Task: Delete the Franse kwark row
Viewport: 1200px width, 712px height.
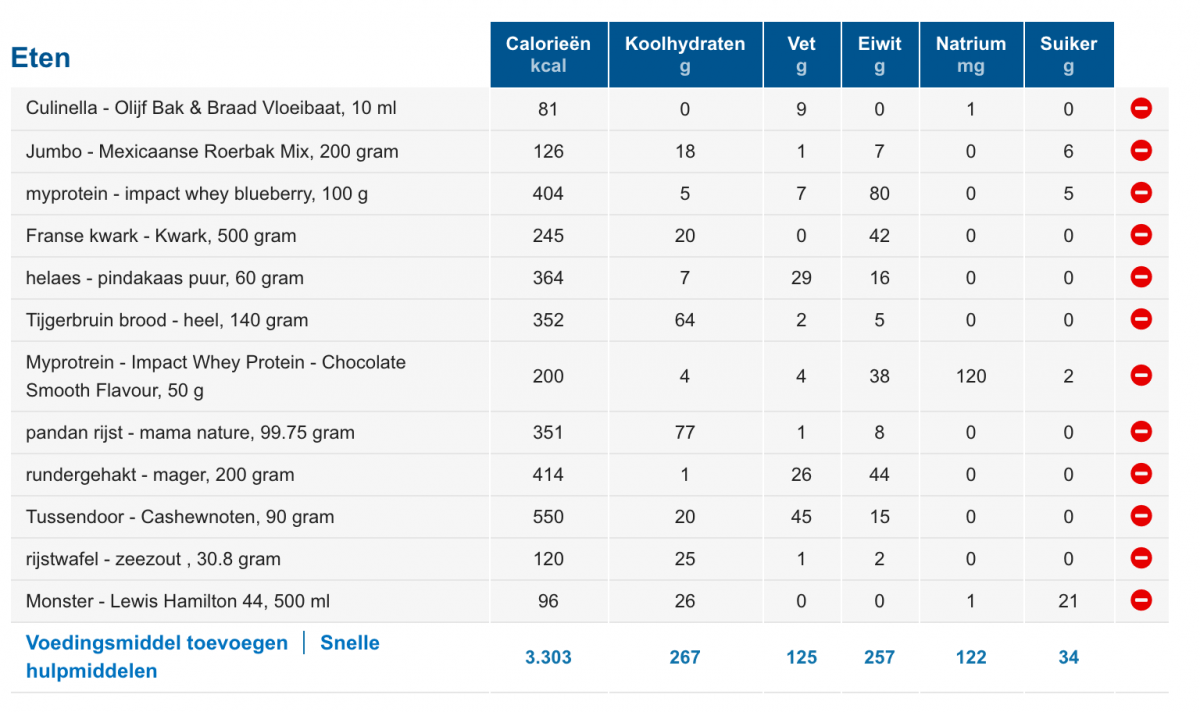Action: click(x=1141, y=235)
